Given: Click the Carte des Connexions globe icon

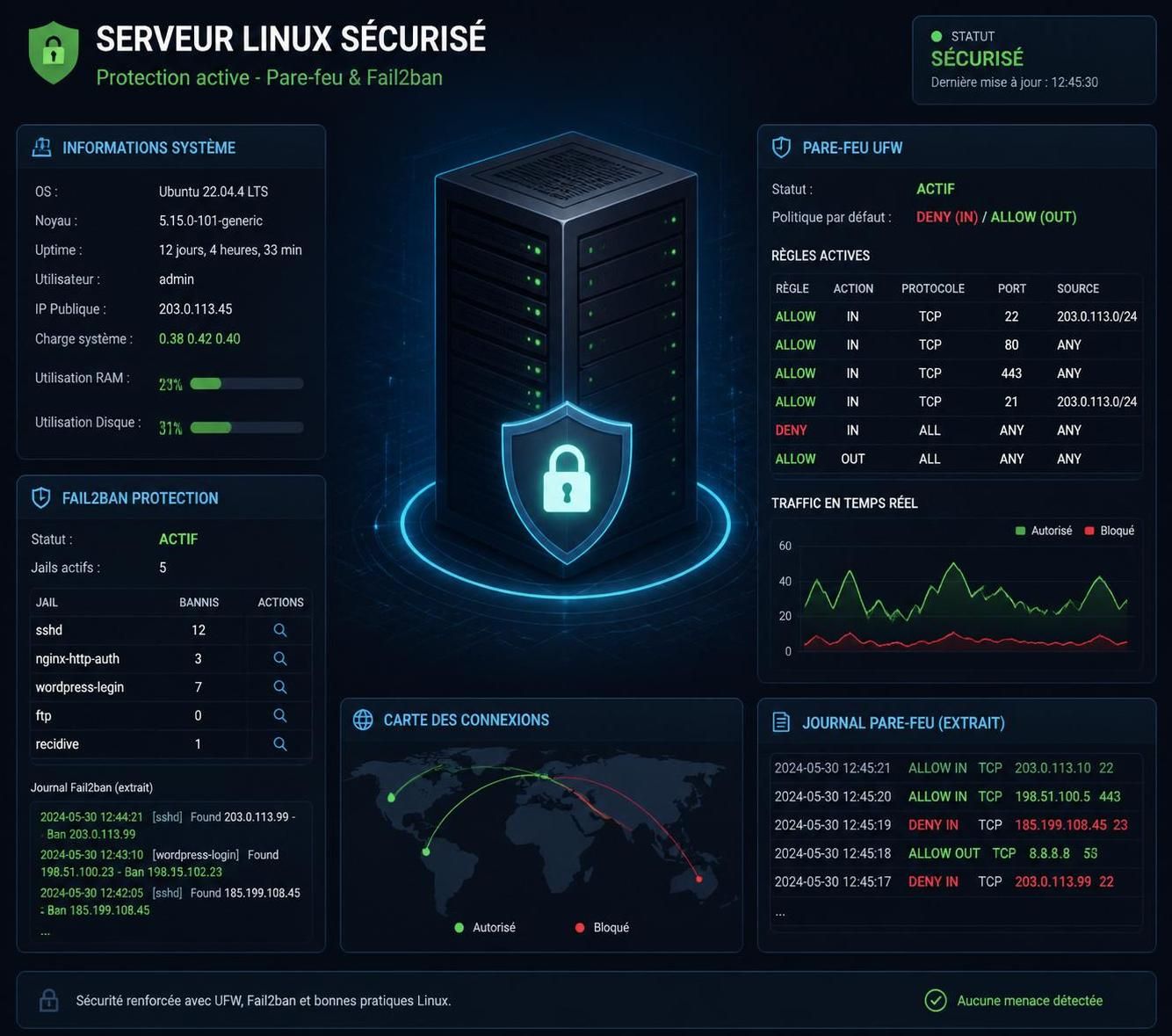Looking at the screenshot, I should [363, 720].
